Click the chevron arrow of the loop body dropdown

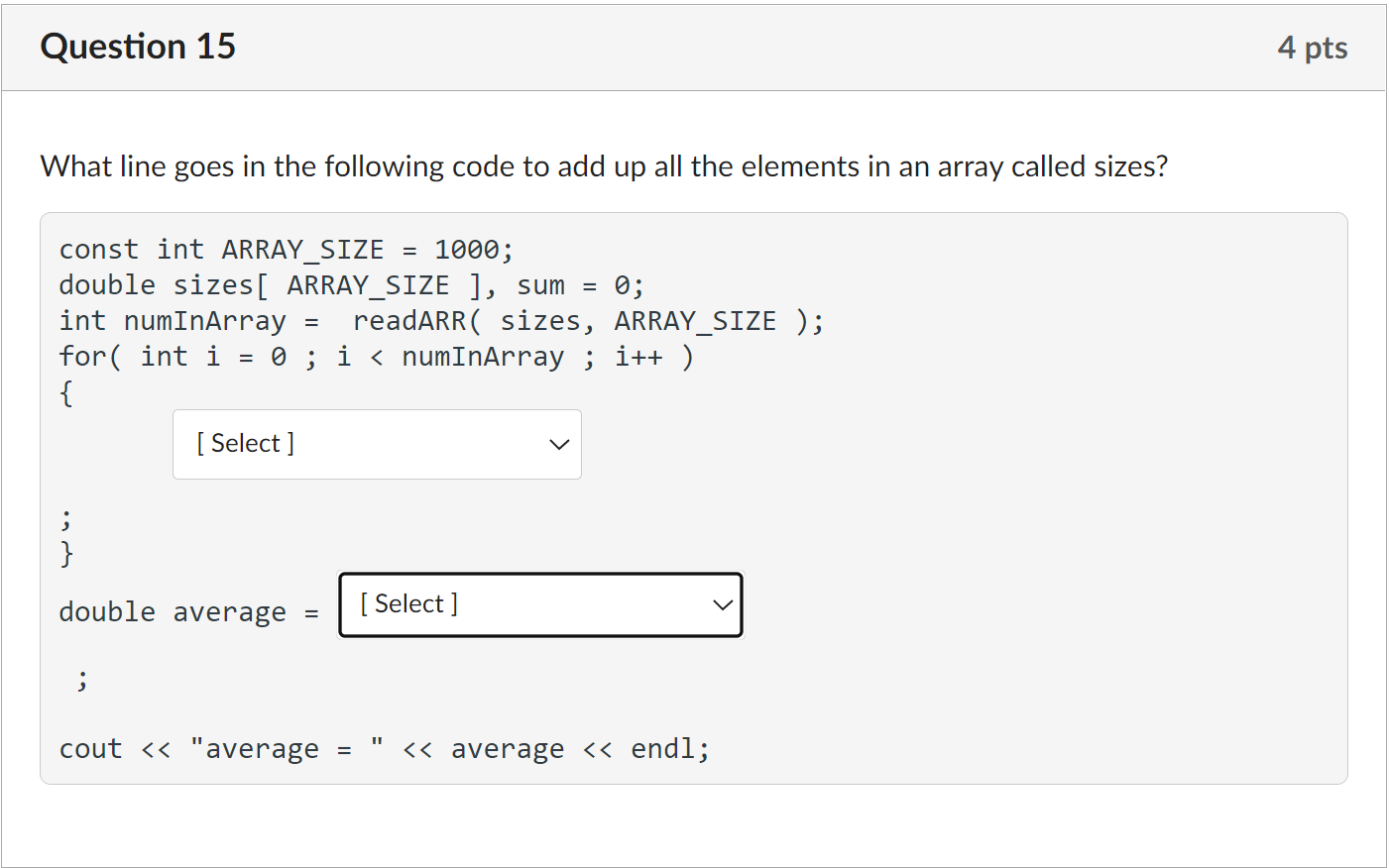[559, 445]
